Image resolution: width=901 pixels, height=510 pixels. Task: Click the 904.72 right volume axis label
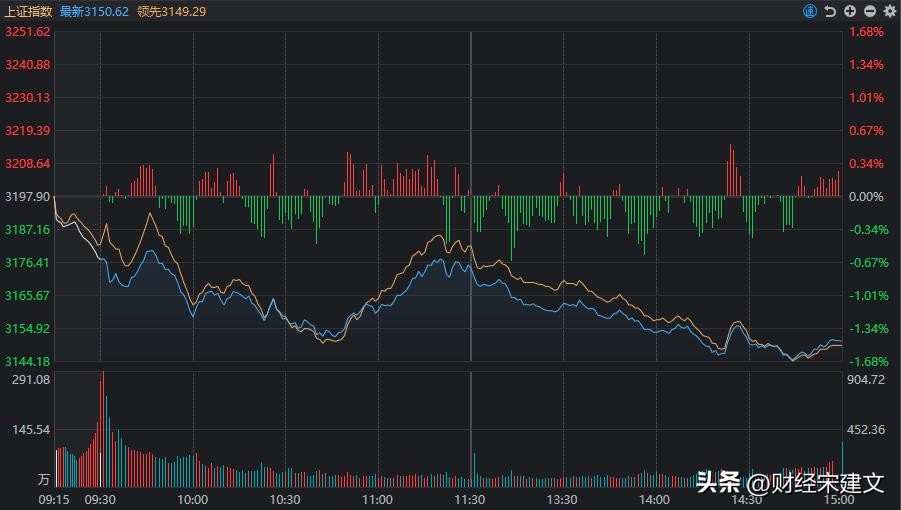866,380
